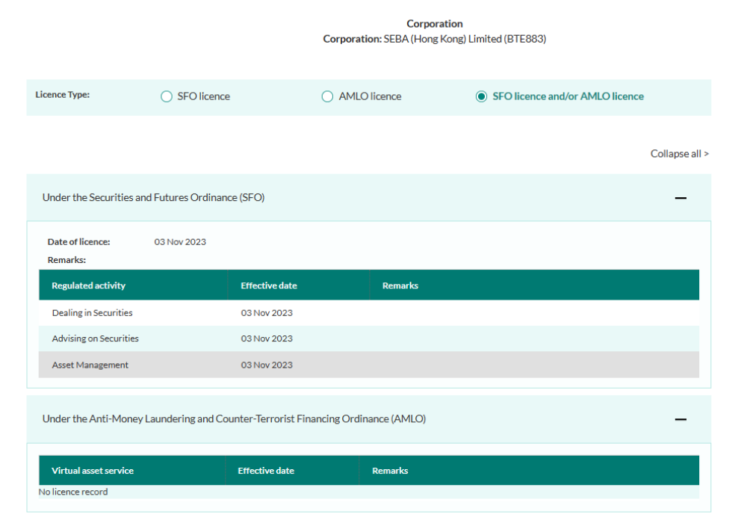Viewport: 750px width, 529px height.
Task: Click the Virtual asset service column header
Action: click(92, 471)
